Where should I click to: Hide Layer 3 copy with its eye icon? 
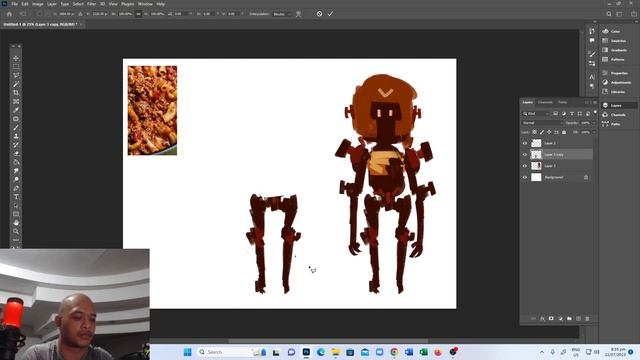click(525, 155)
